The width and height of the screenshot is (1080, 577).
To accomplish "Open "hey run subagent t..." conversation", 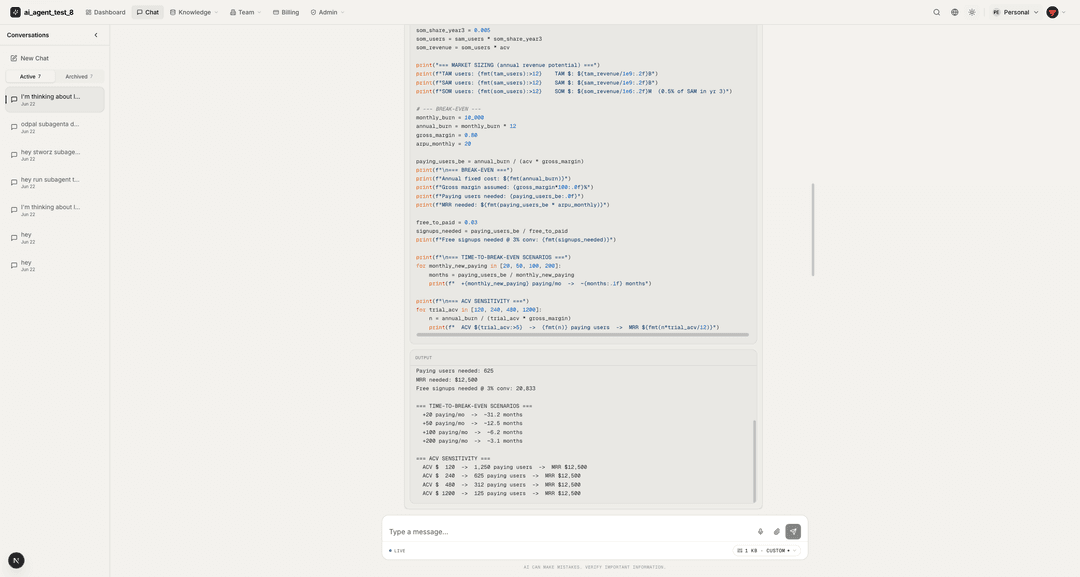I will (x=54, y=182).
